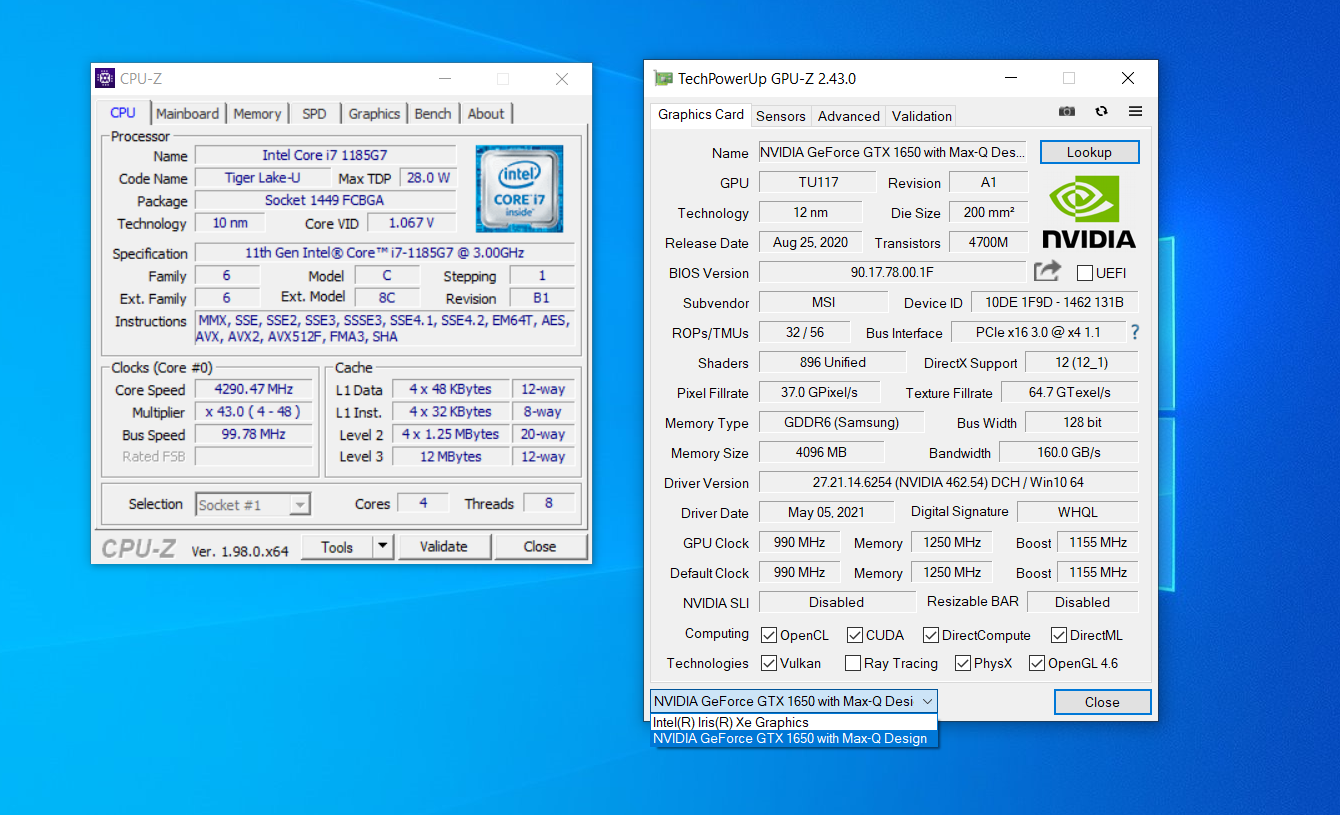Image resolution: width=1340 pixels, height=815 pixels.
Task: Toggle the CUDA checkbox
Action: pyautogui.click(x=855, y=635)
